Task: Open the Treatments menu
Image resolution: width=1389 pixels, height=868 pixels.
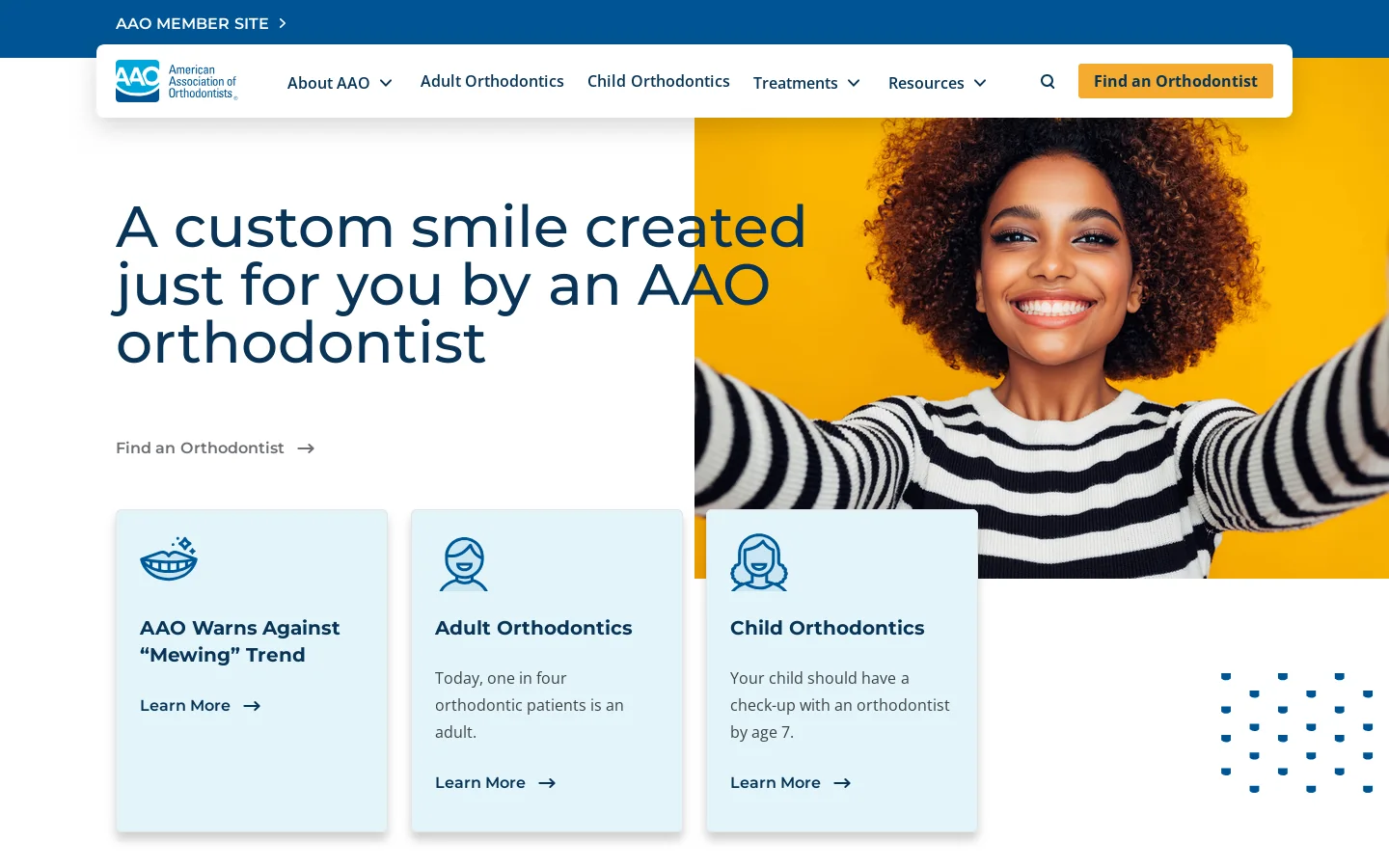Action: pyautogui.click(x=795, y=83)
